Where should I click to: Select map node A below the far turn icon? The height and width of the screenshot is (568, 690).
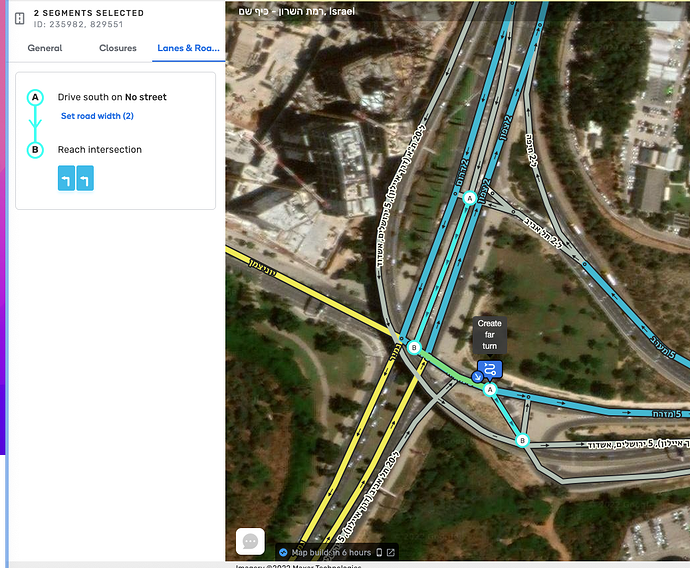[x=490, y=390]
